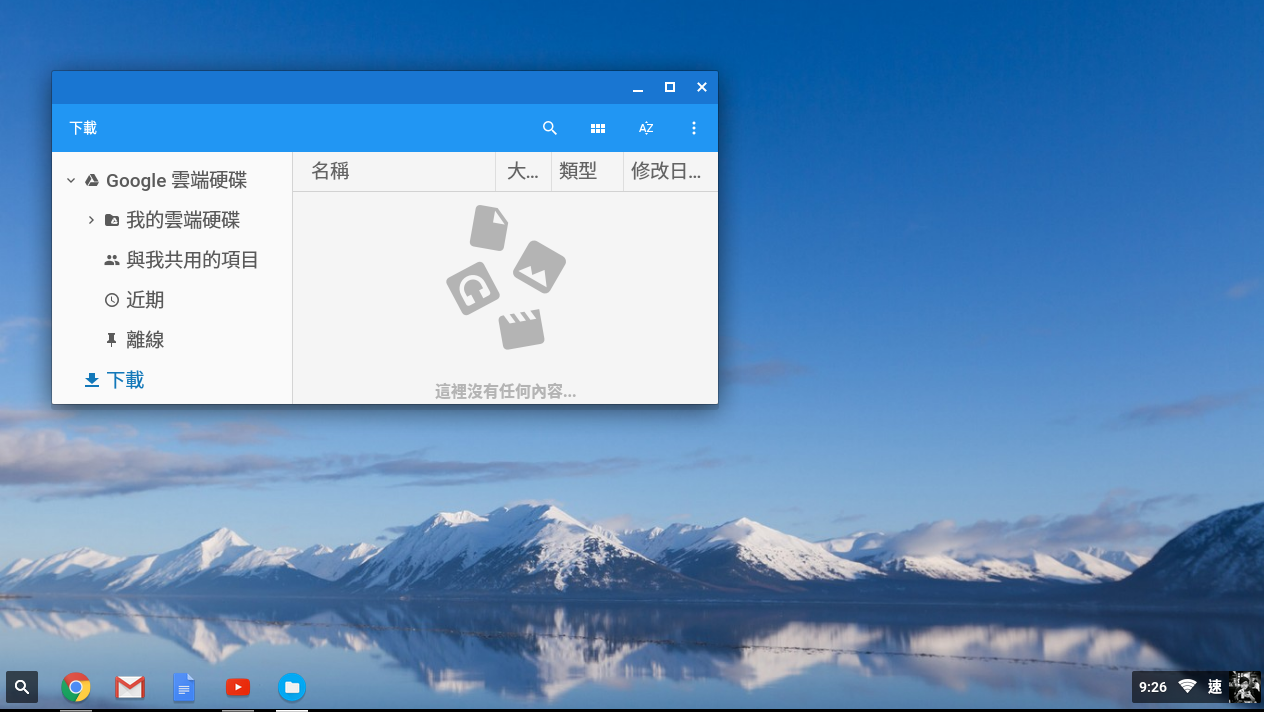Open the search icon in Files toolbar
1264x712 pixels.
click(549, 128)
